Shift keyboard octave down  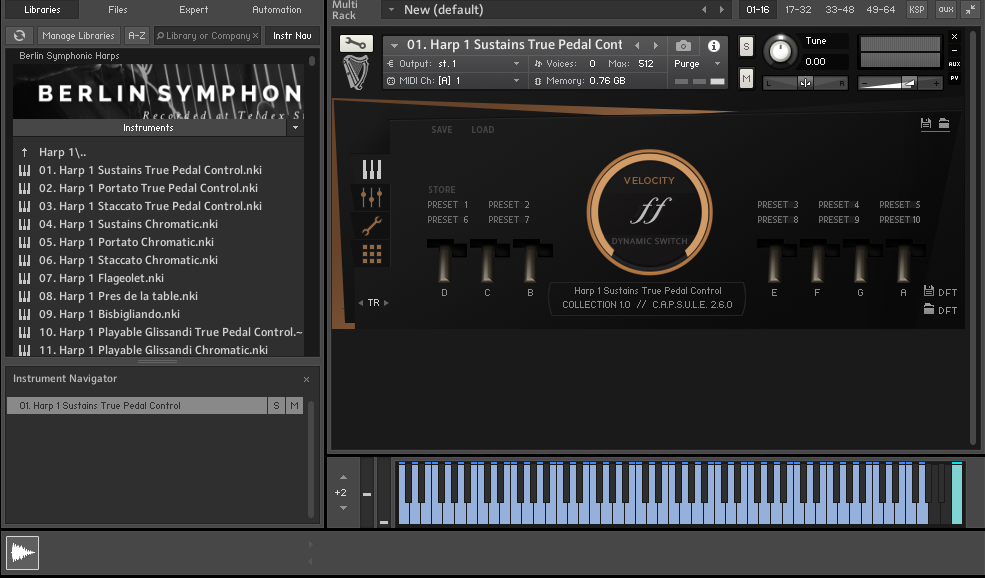(x=343, y=508)
